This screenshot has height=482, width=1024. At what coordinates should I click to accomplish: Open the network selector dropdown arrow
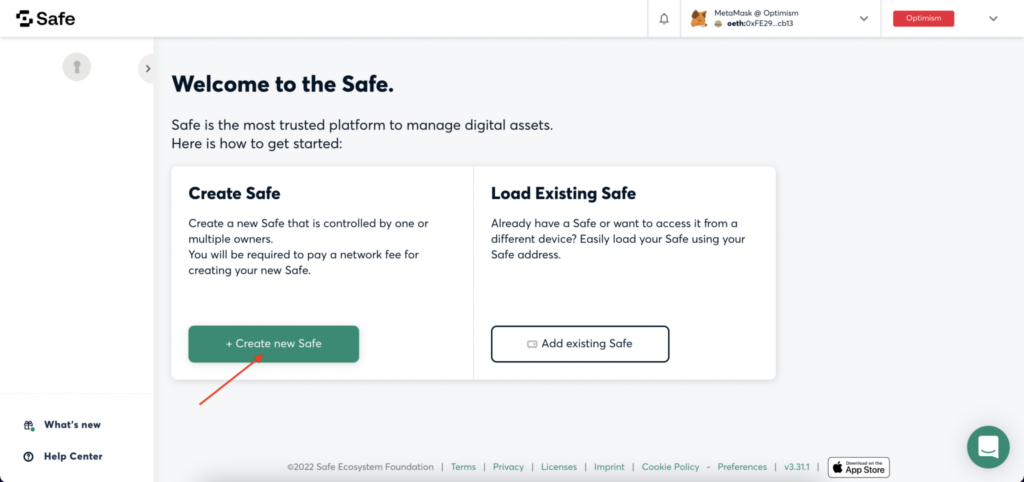[x=993, y=18]
